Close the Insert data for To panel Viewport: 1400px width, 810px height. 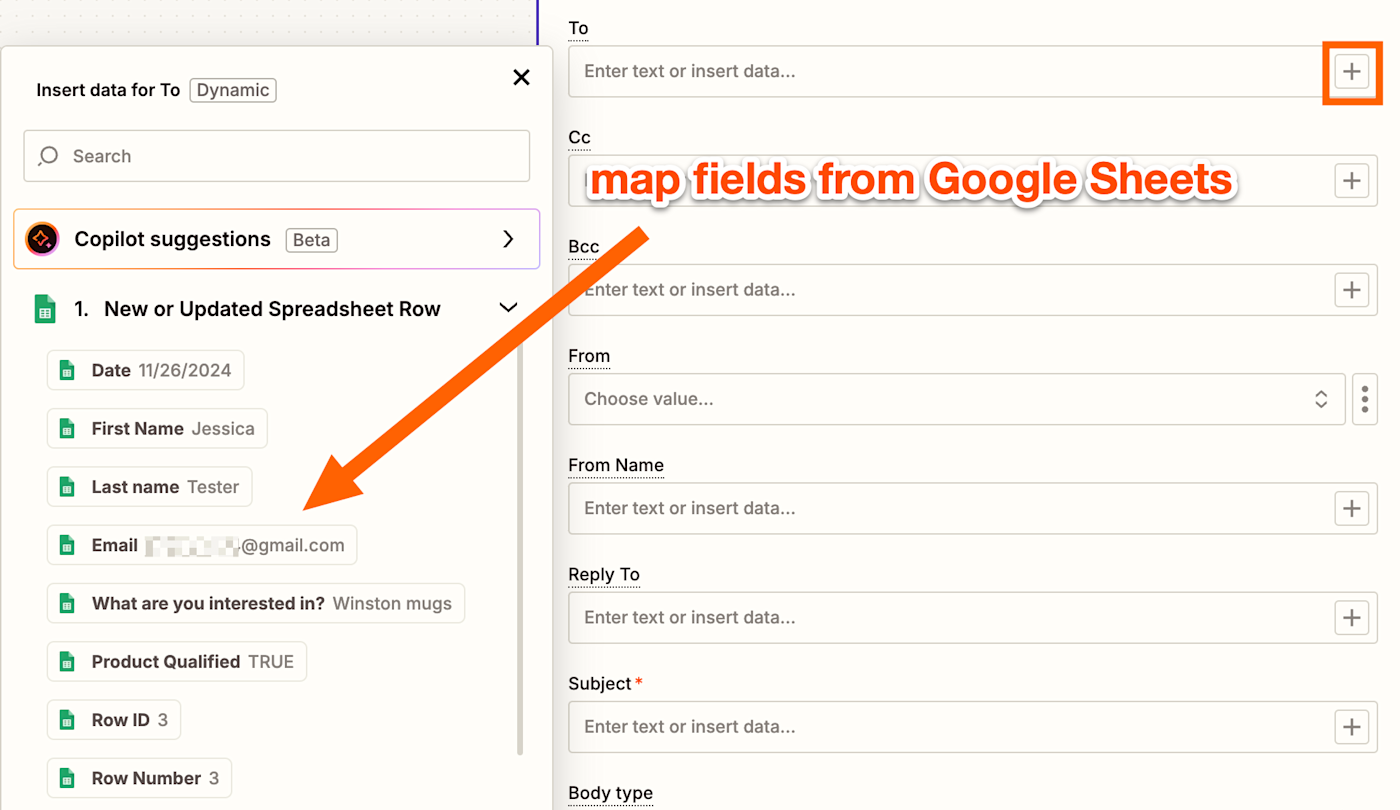click(x=521, y=77)
